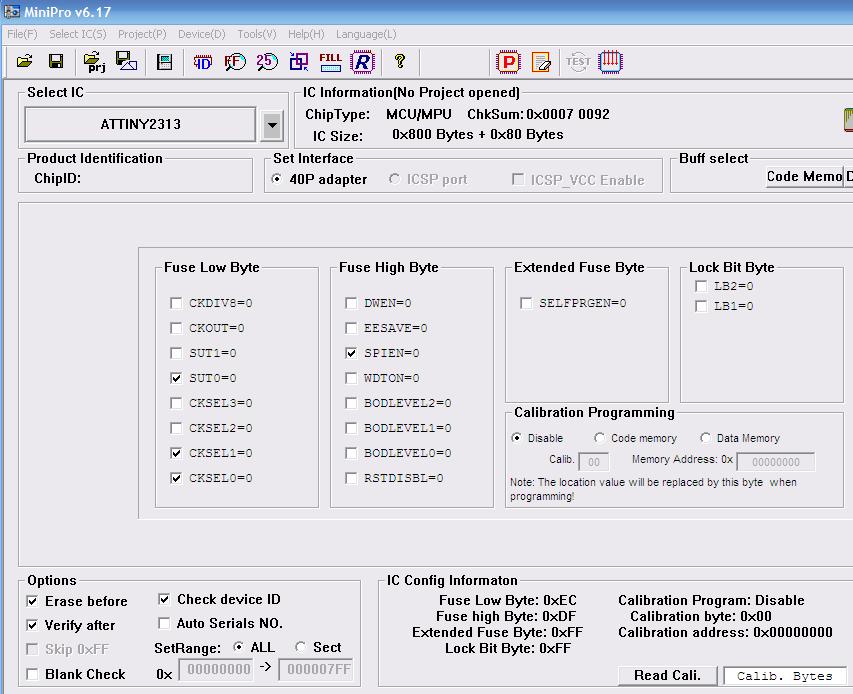Click the R read chip icon

click(363, 61)
